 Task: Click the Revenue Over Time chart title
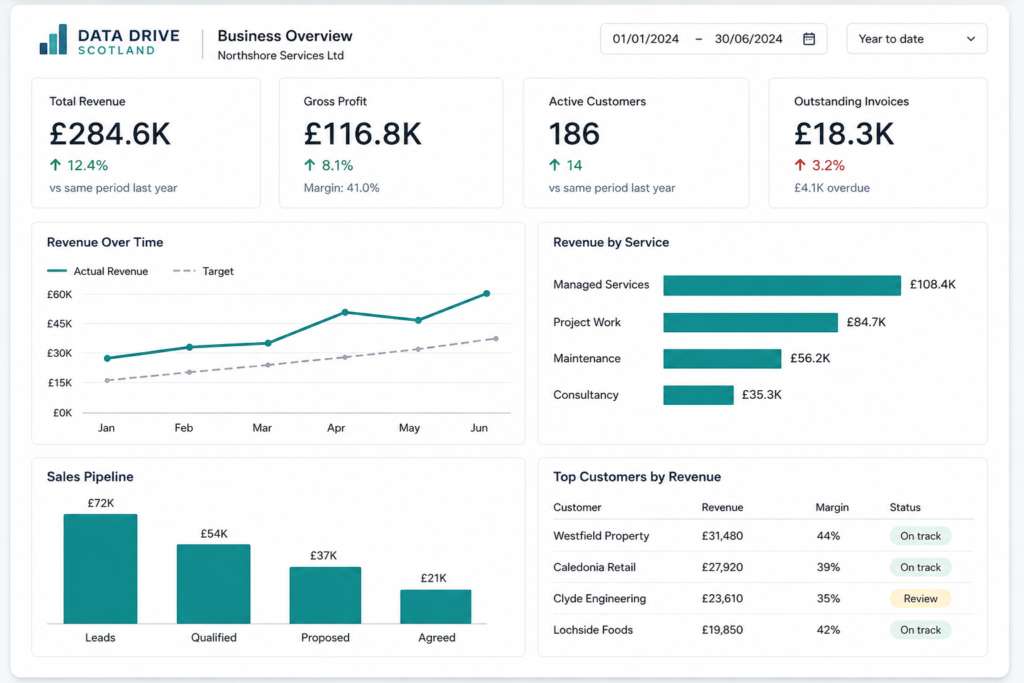tap(105, 242)
